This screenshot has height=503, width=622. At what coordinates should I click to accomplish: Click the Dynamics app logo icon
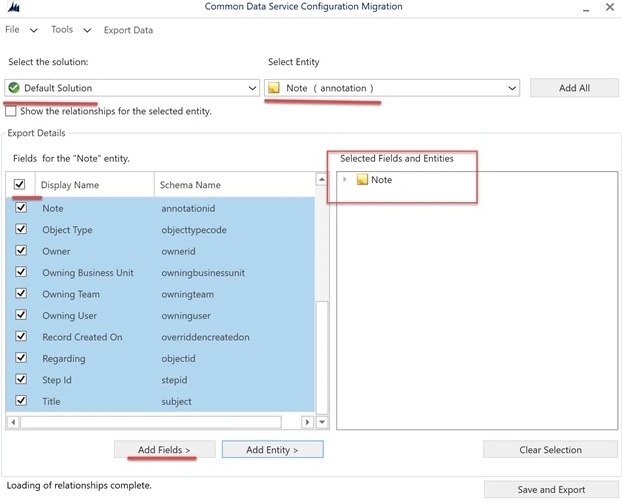click(x=13, y=7)
